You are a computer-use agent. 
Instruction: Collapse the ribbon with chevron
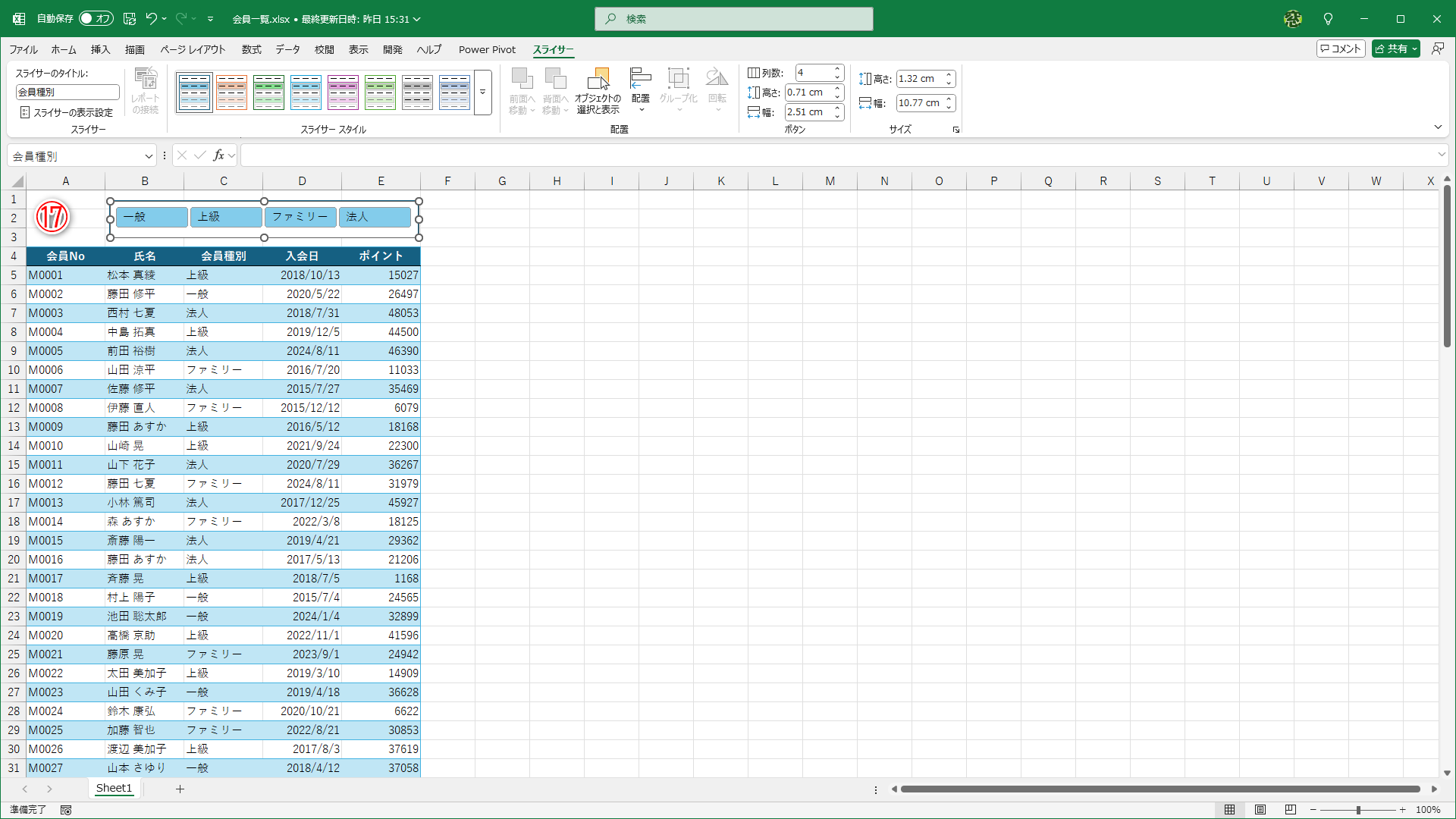[x=1438, y=127]
